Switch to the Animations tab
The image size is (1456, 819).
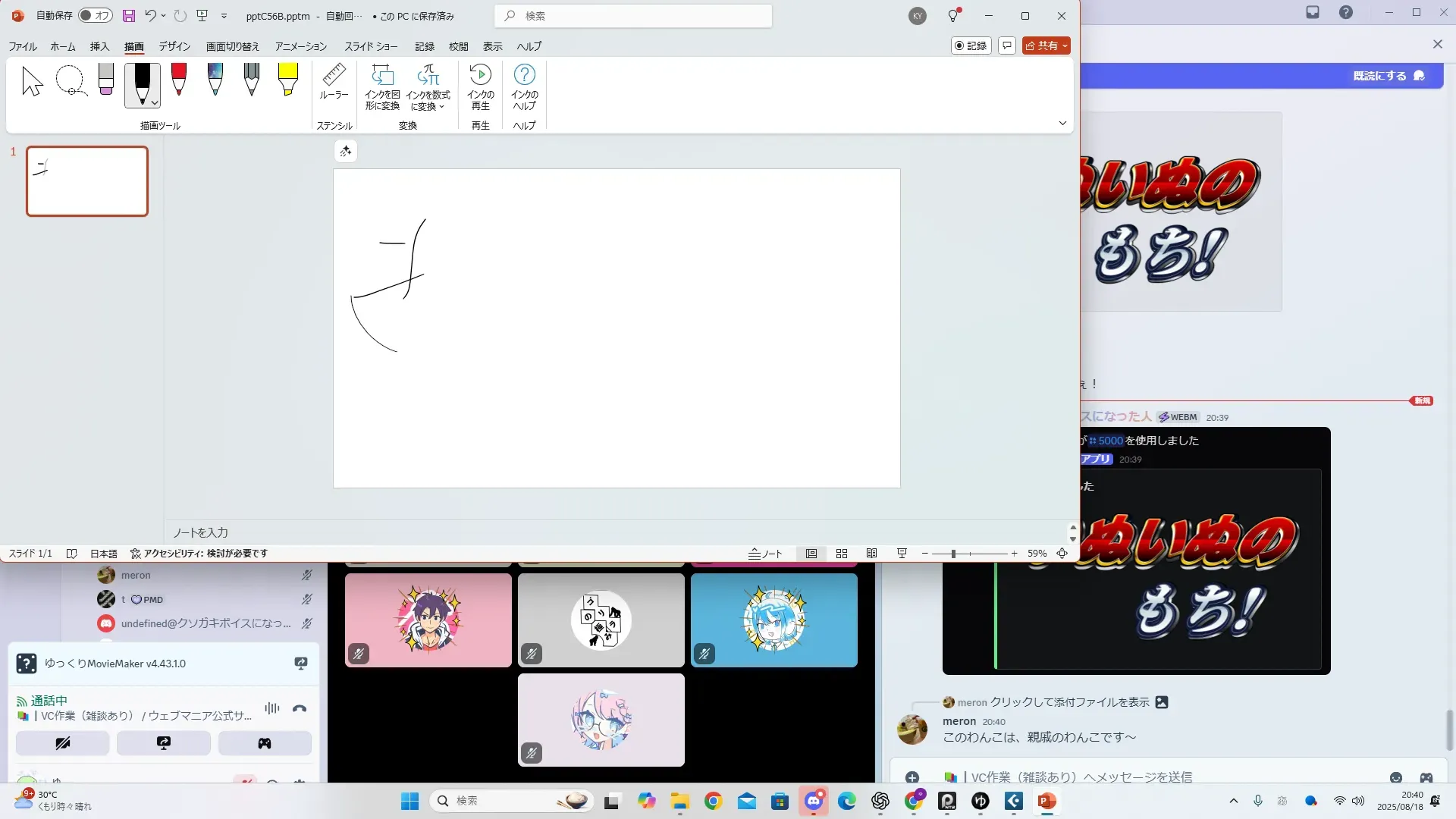tap(300, 46)
